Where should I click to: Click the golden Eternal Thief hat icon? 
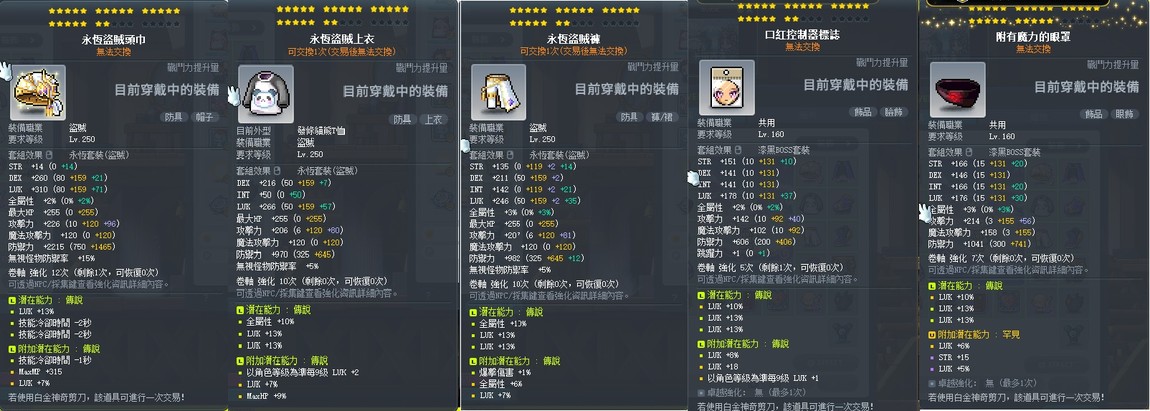37,92
